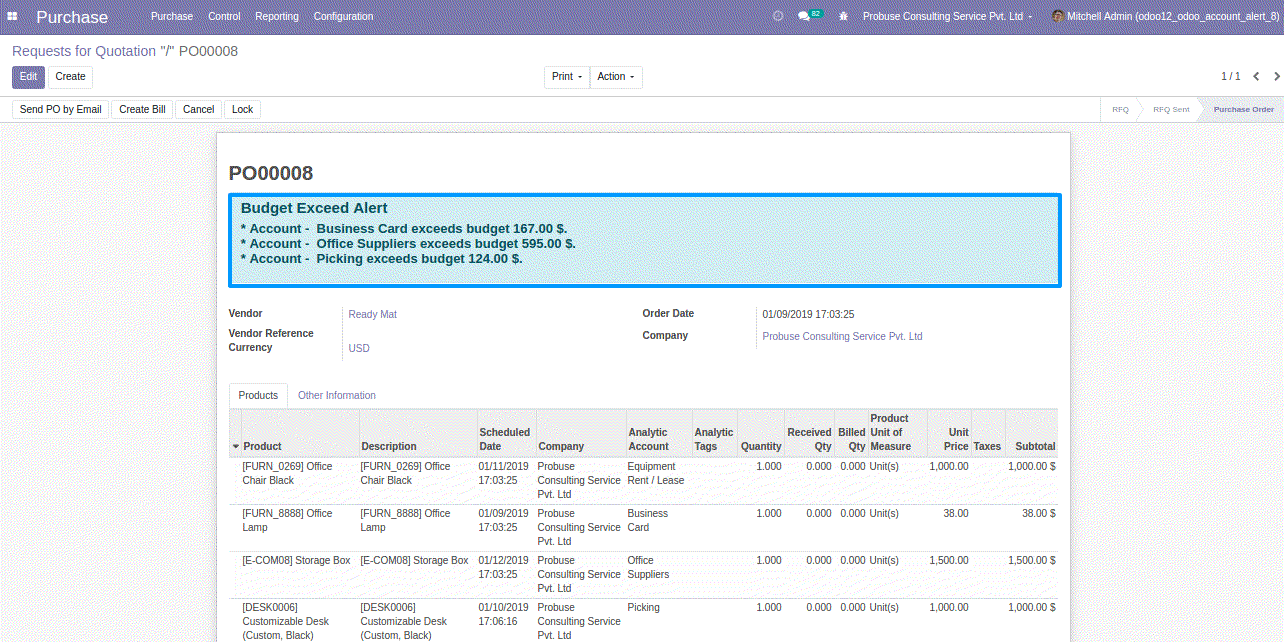Click the Purchase Order status stage
This screenshot has height=642, width=1284.
click(1243, 109)
